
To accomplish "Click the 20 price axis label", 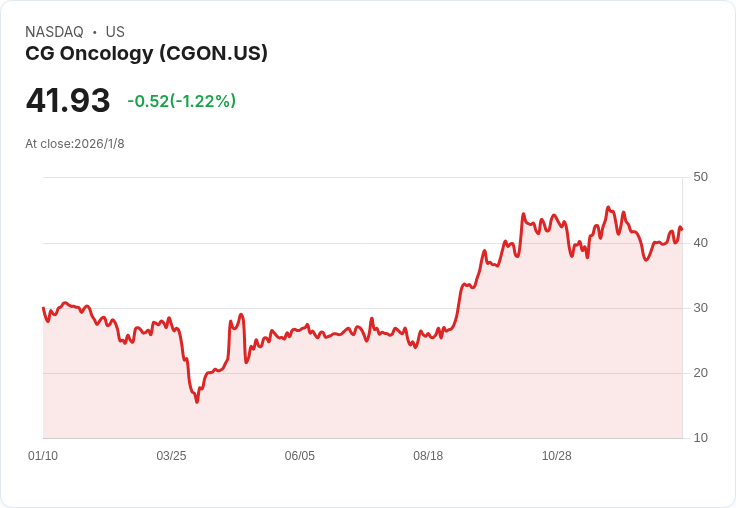I will (x=700, y=373).
